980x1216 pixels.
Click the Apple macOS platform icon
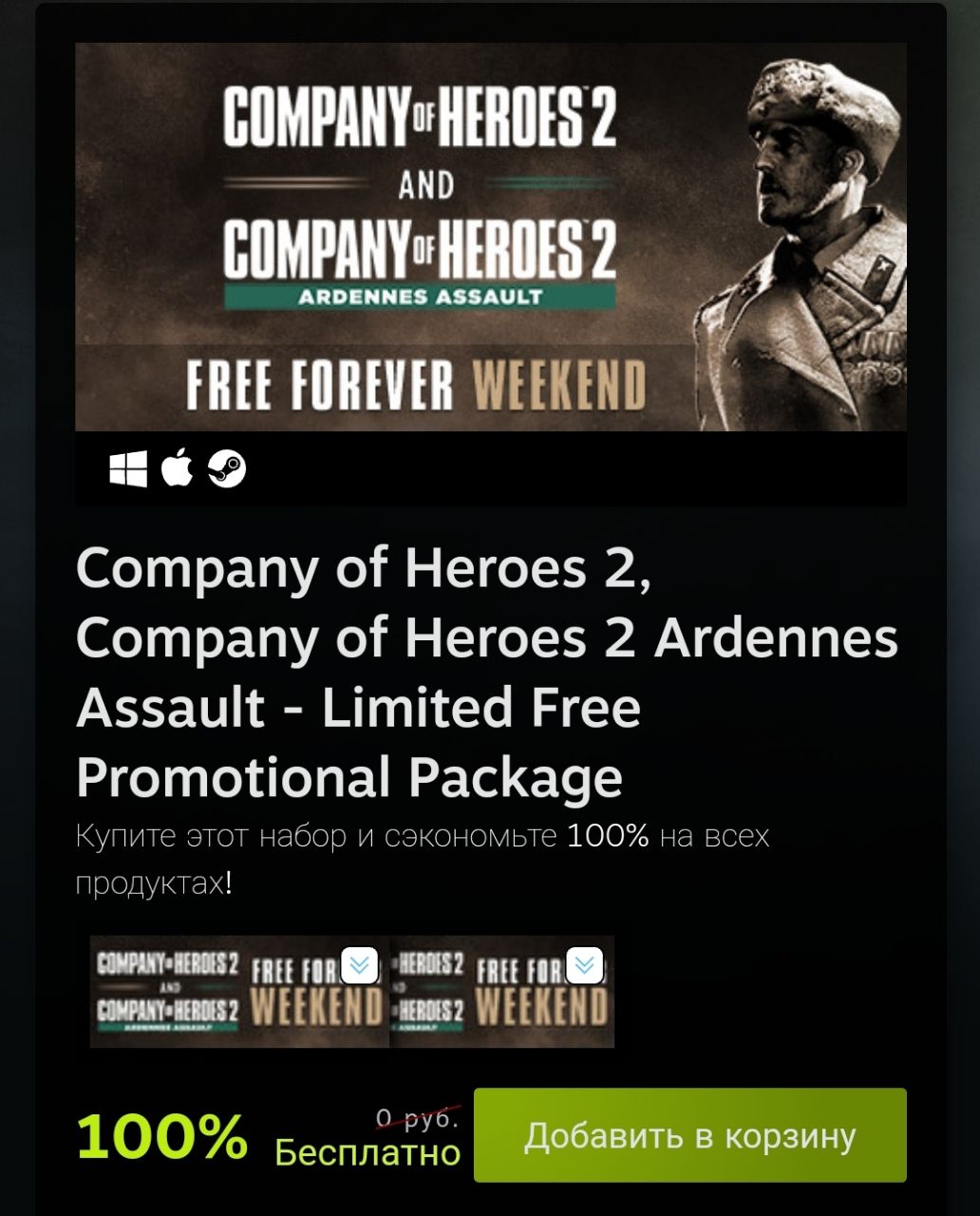click(178, 468)
